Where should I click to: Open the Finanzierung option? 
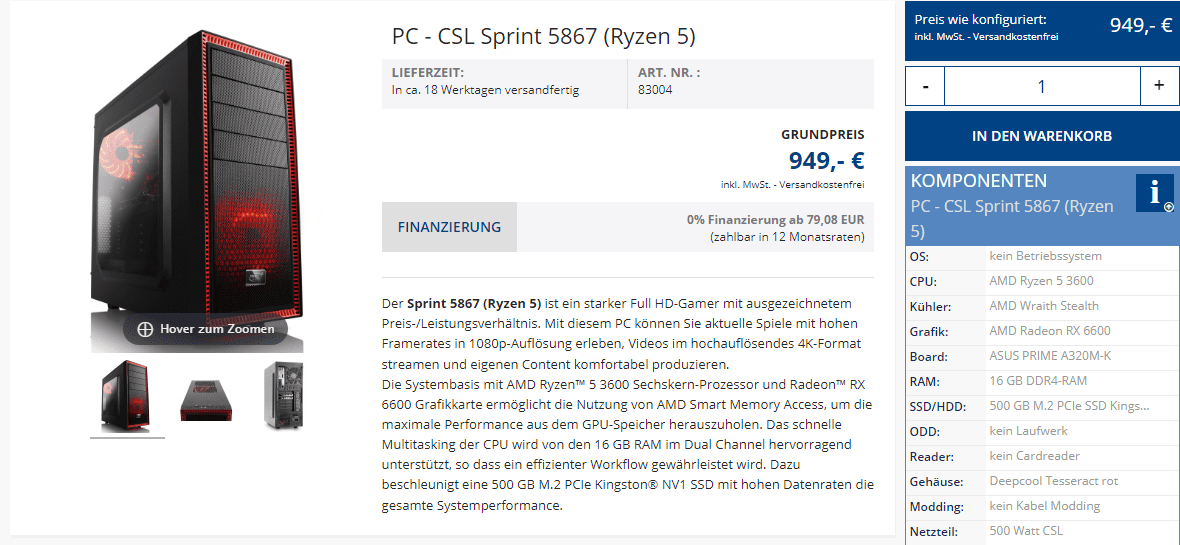point(449,227)
